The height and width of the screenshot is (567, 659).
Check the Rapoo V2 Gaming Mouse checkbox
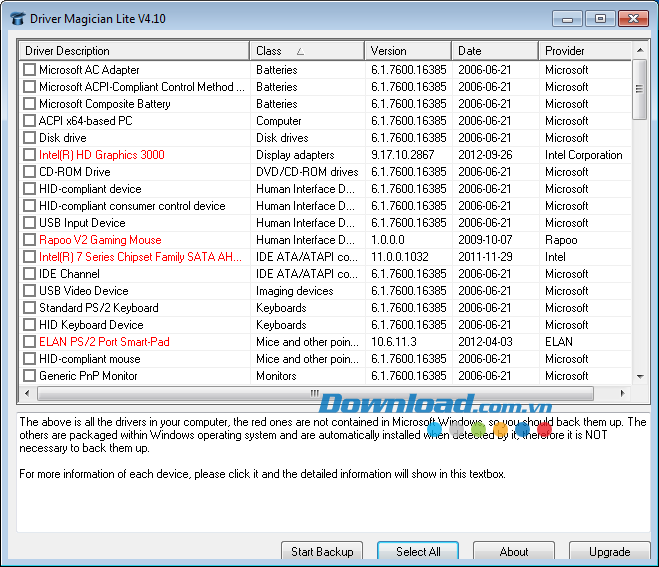pyautogui.click(x=29, y=240)
